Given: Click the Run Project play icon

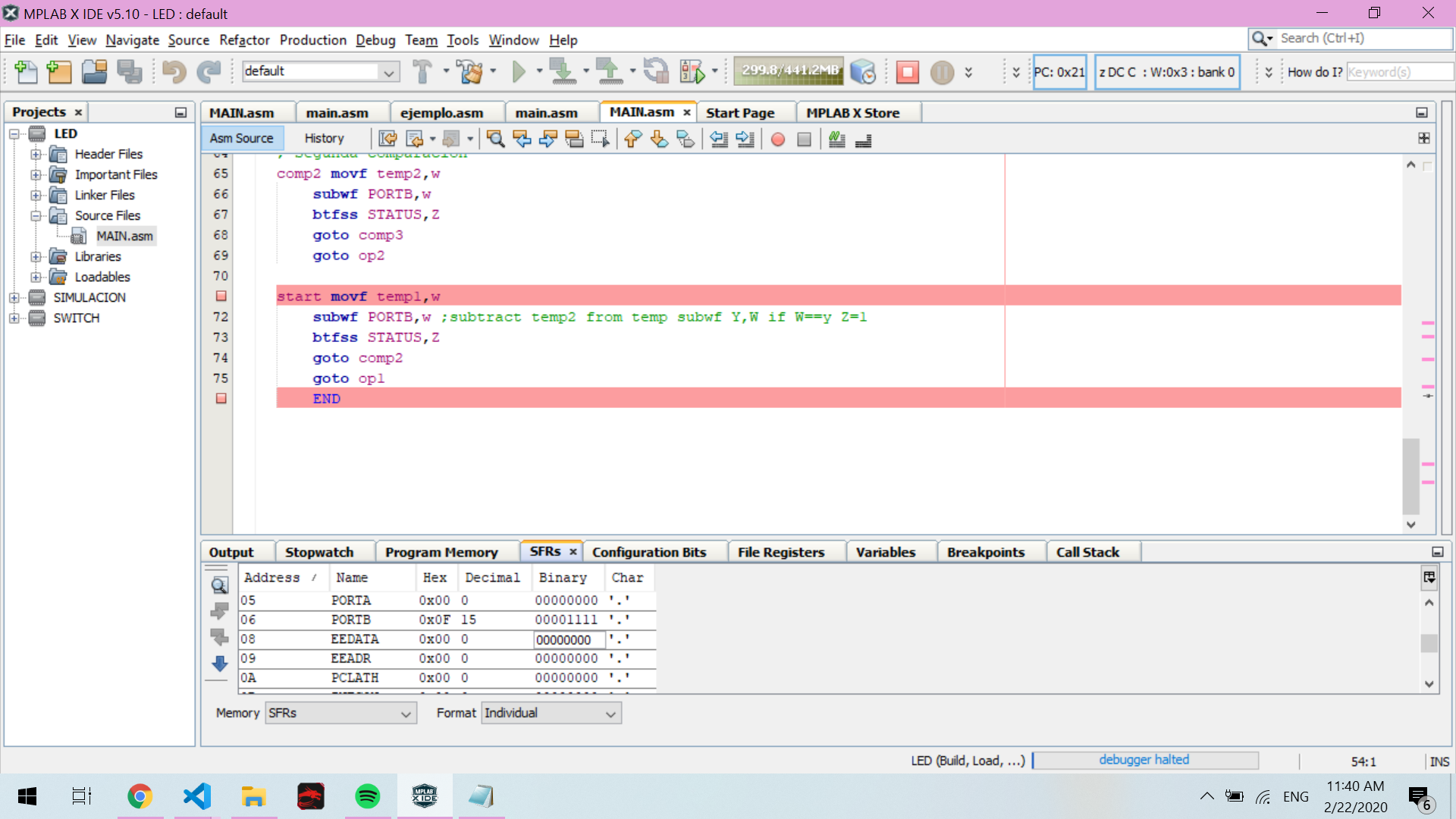Looking at the screenshot, I should point(519,72).
